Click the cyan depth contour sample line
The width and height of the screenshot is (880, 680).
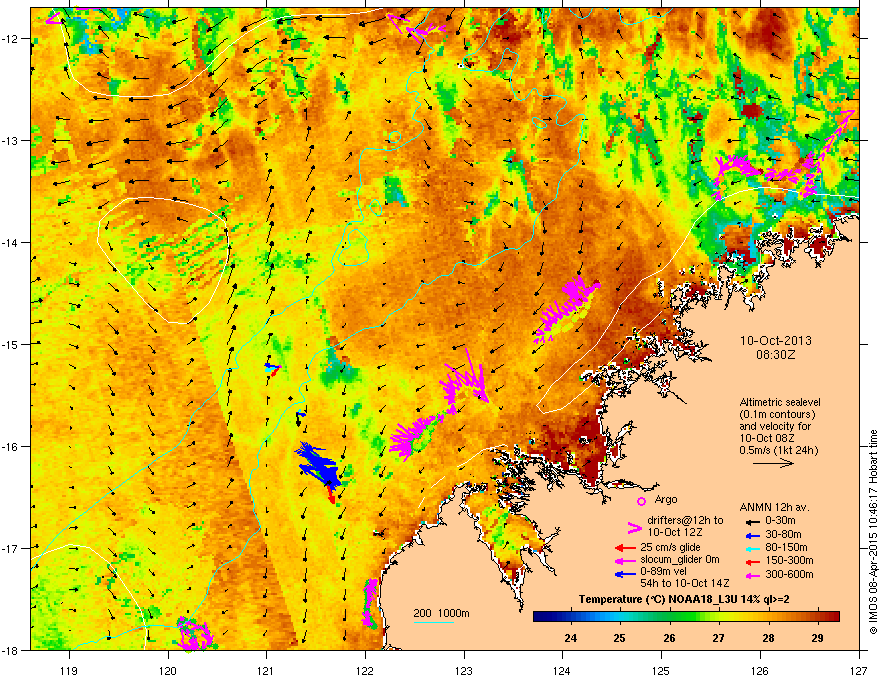point(433,622)
